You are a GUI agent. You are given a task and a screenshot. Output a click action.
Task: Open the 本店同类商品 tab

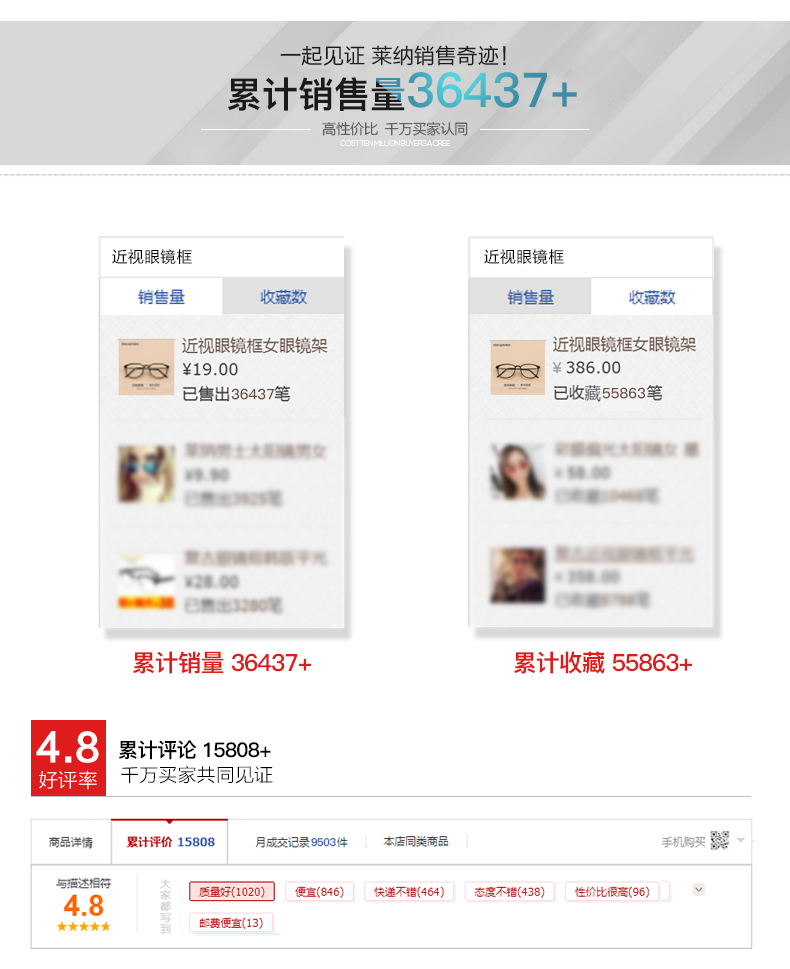click(x=416, y=842)
